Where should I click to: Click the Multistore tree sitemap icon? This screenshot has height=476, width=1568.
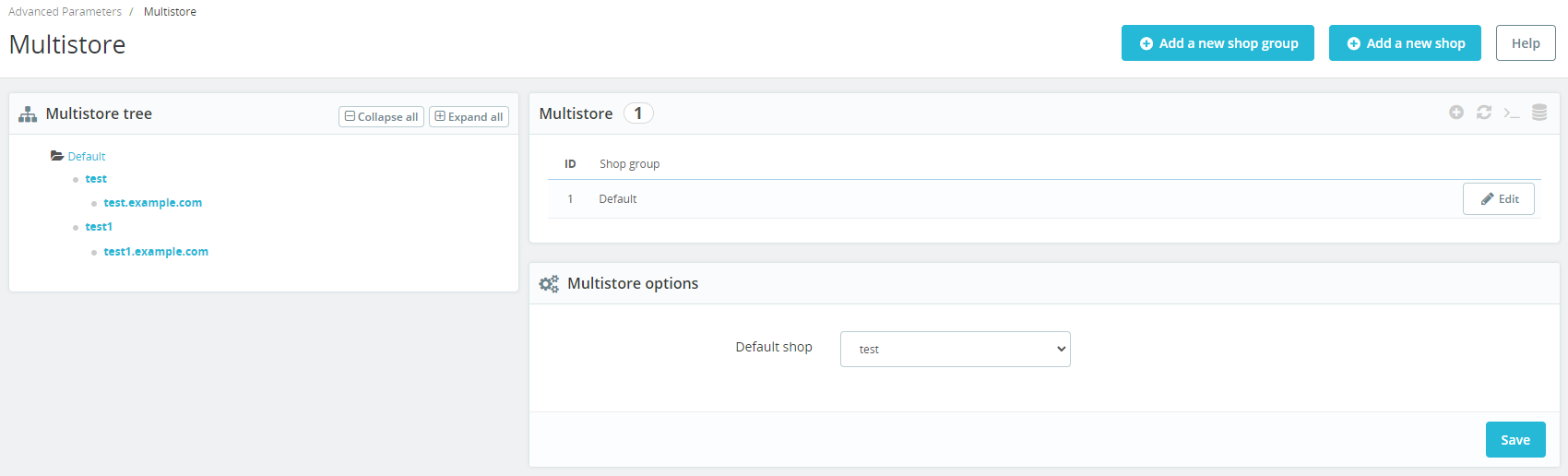[28, 114]
